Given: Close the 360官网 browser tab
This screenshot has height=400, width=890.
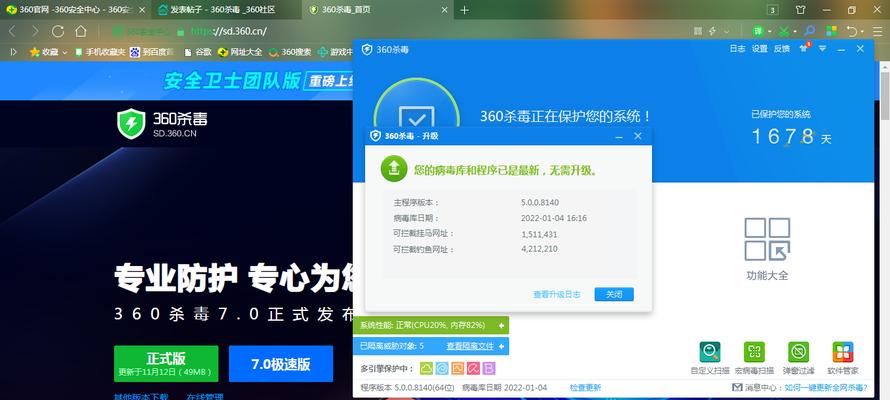Looking at the screenshot, I should (142, 10).
